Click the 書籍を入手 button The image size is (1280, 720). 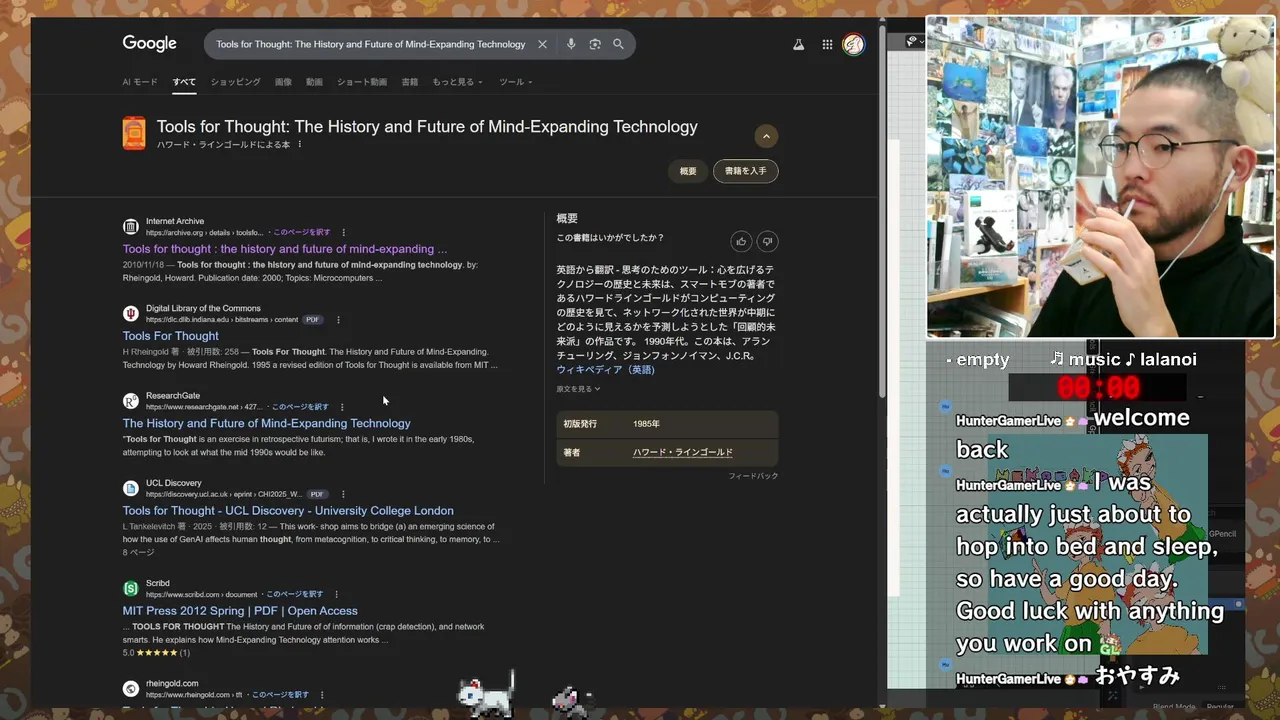click(x=746, y=171)
